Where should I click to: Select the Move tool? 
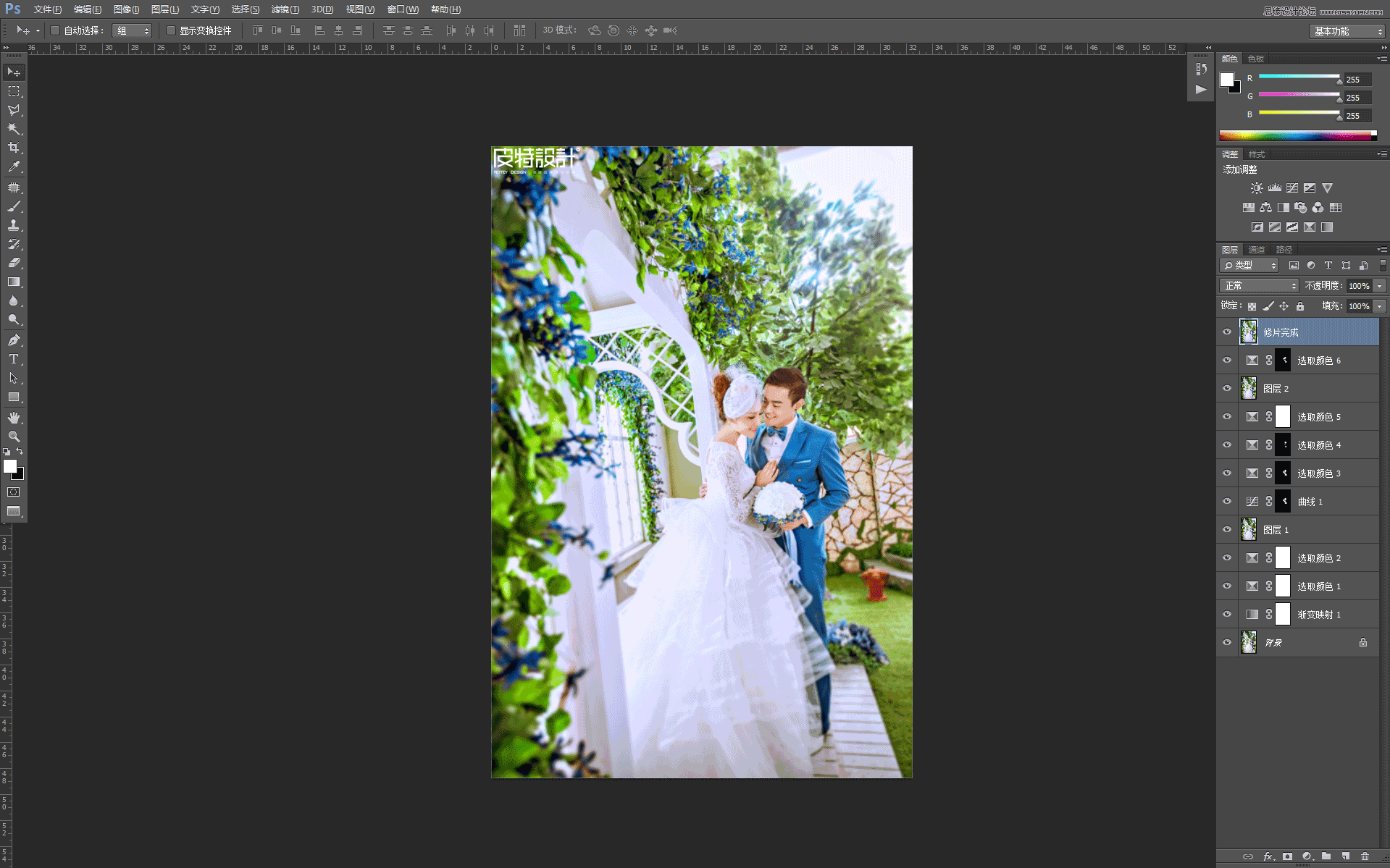14,72
